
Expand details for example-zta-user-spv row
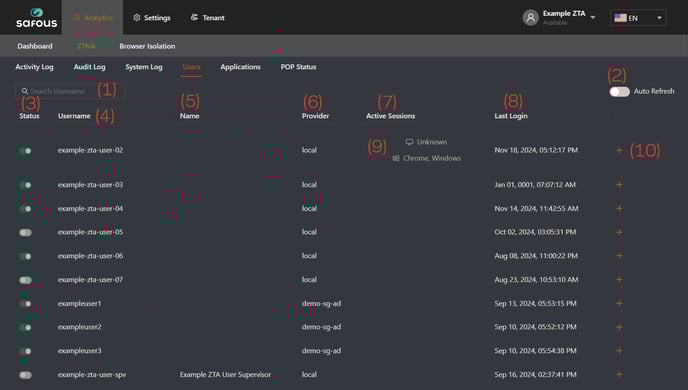click(x=619, y=374)
